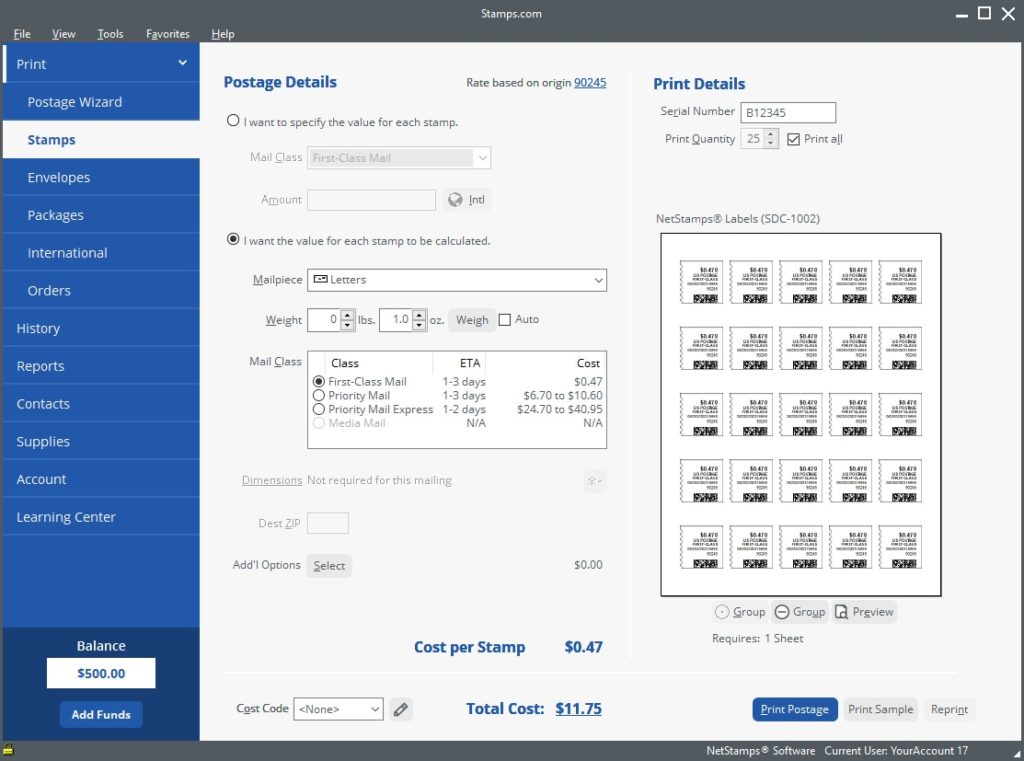Image resolution: width=1024 pixels, height=761 pixels.
Task: Click Select for Add'l Options
Action: pyautogui.click(x=329, y=566)
